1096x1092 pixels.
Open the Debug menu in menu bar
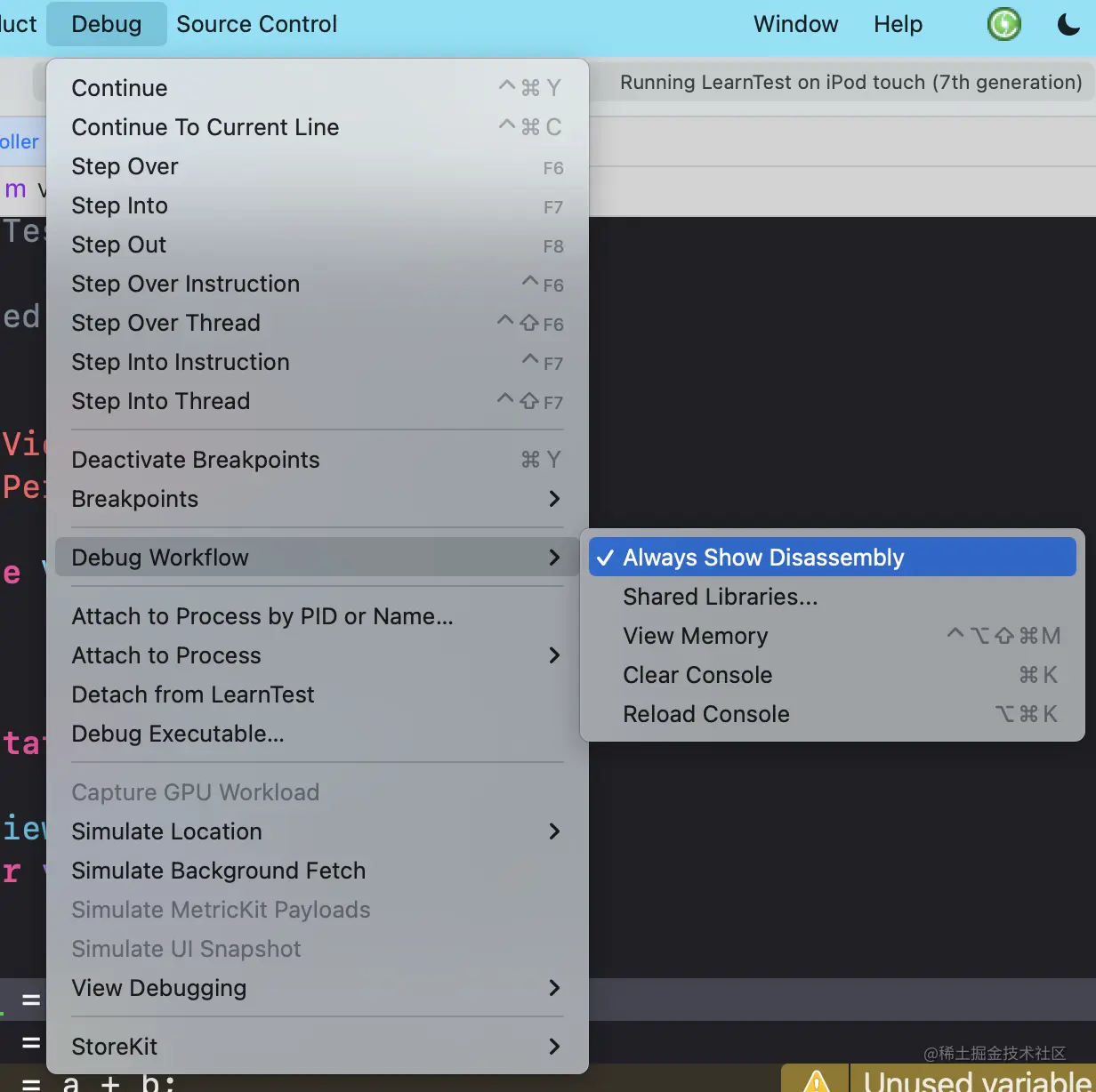point(107,24)
